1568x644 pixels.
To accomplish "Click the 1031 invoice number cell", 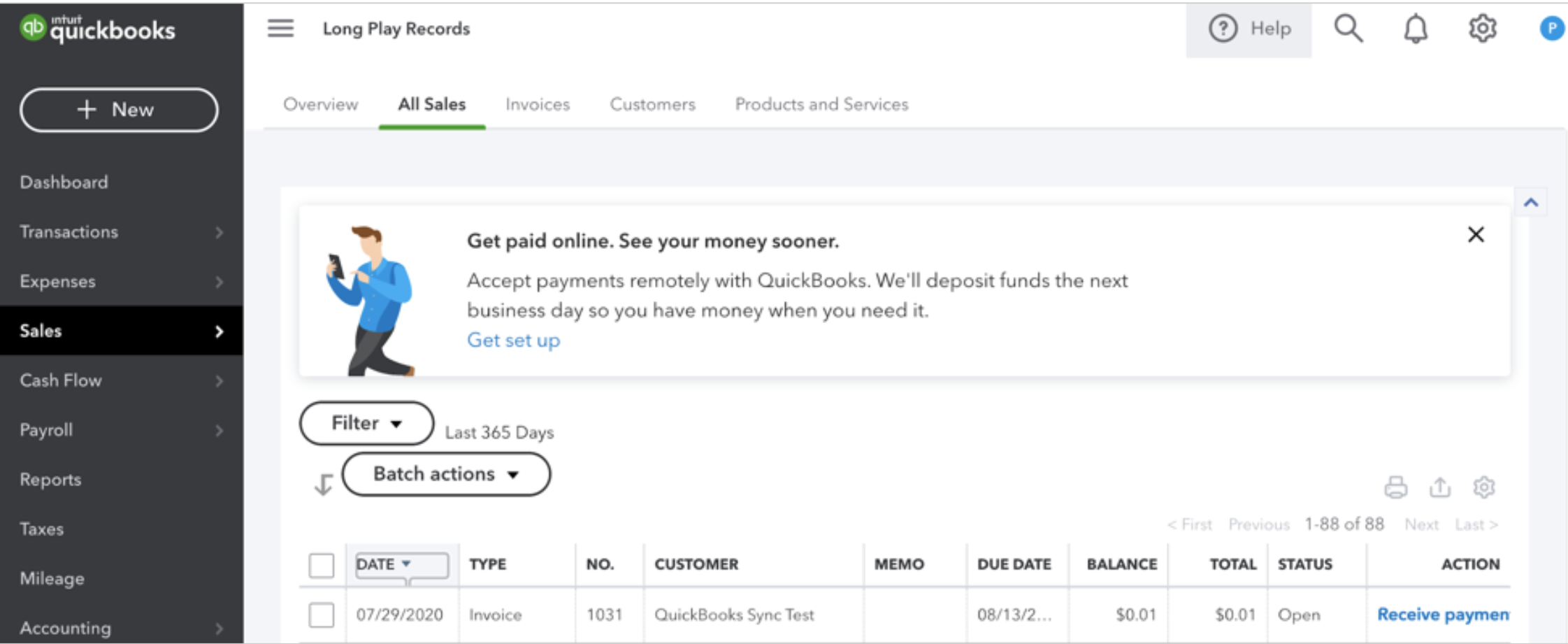I will pyautogui.click(x=604, y=615).
